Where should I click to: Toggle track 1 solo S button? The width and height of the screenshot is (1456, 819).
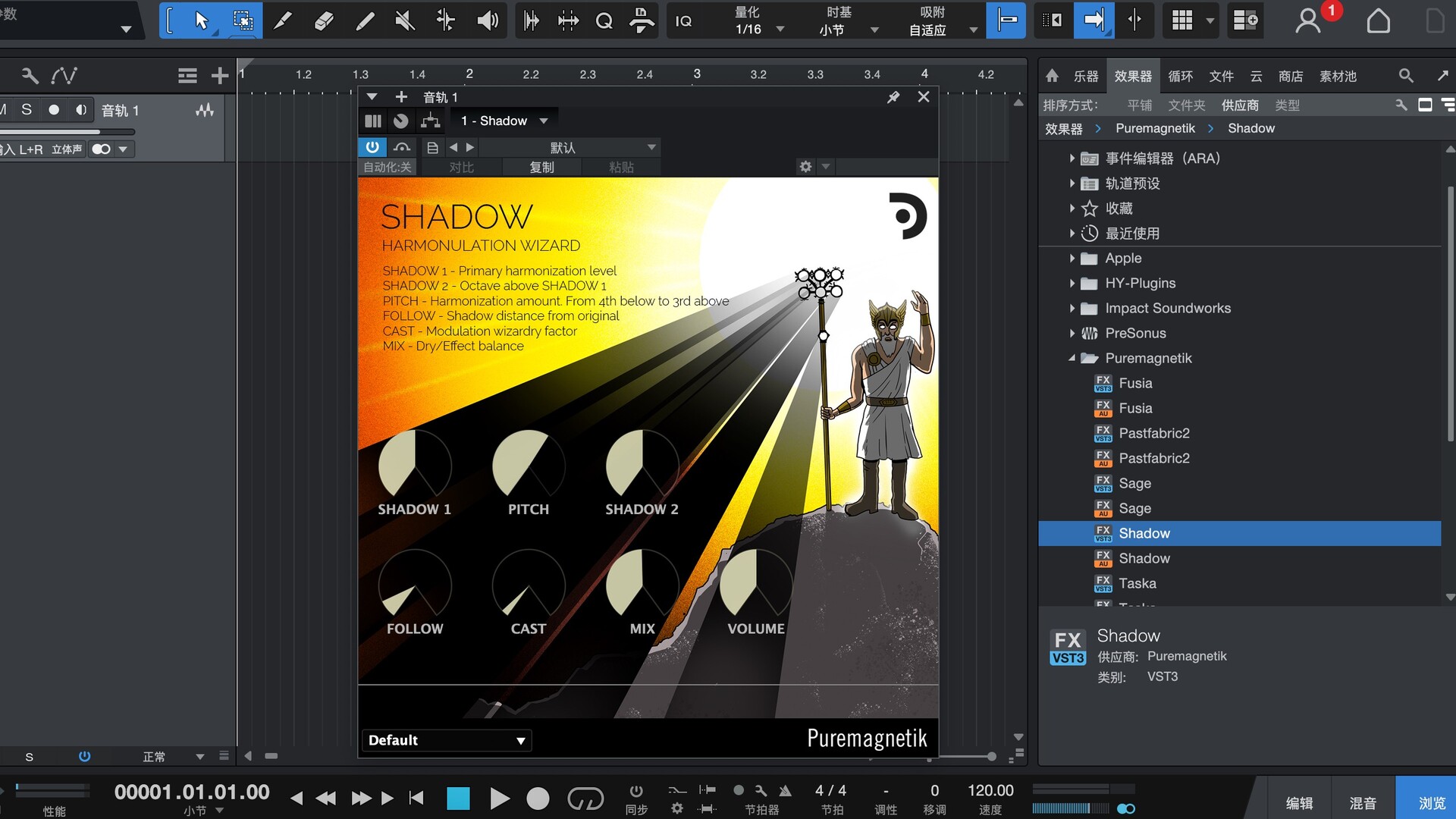(27, 110)
